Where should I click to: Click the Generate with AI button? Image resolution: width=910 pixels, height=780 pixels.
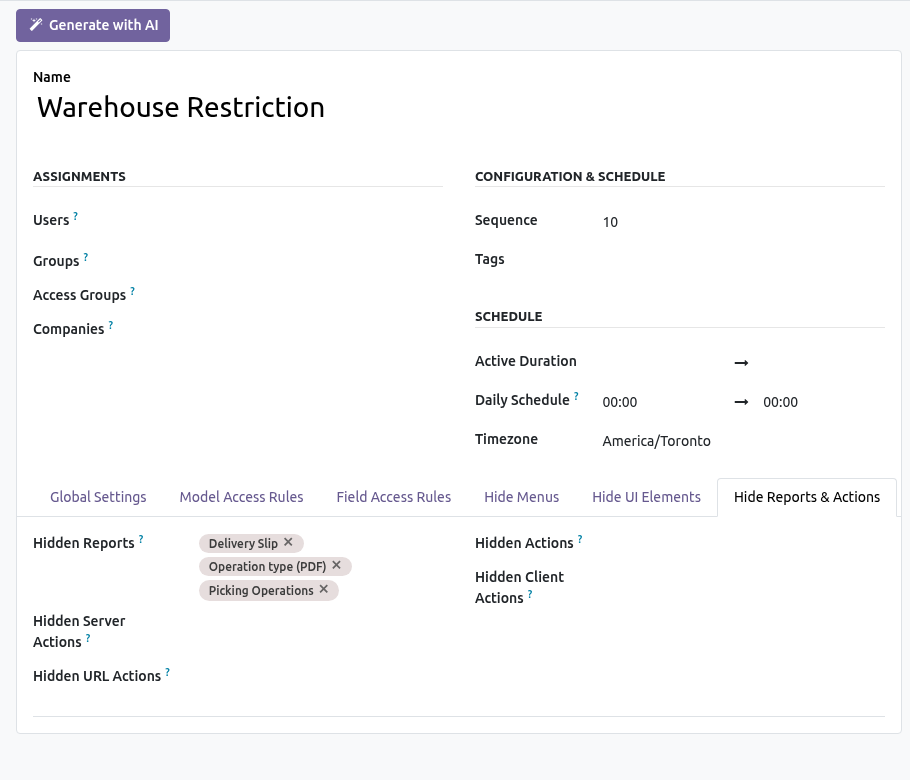tap(93, 26)
